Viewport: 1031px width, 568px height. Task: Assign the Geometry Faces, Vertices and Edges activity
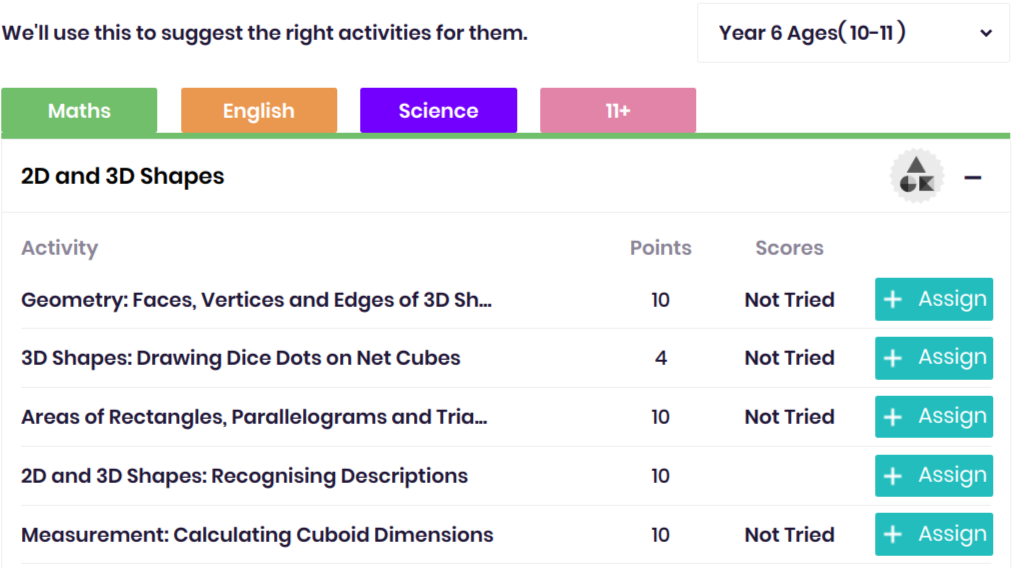(934, 299)
